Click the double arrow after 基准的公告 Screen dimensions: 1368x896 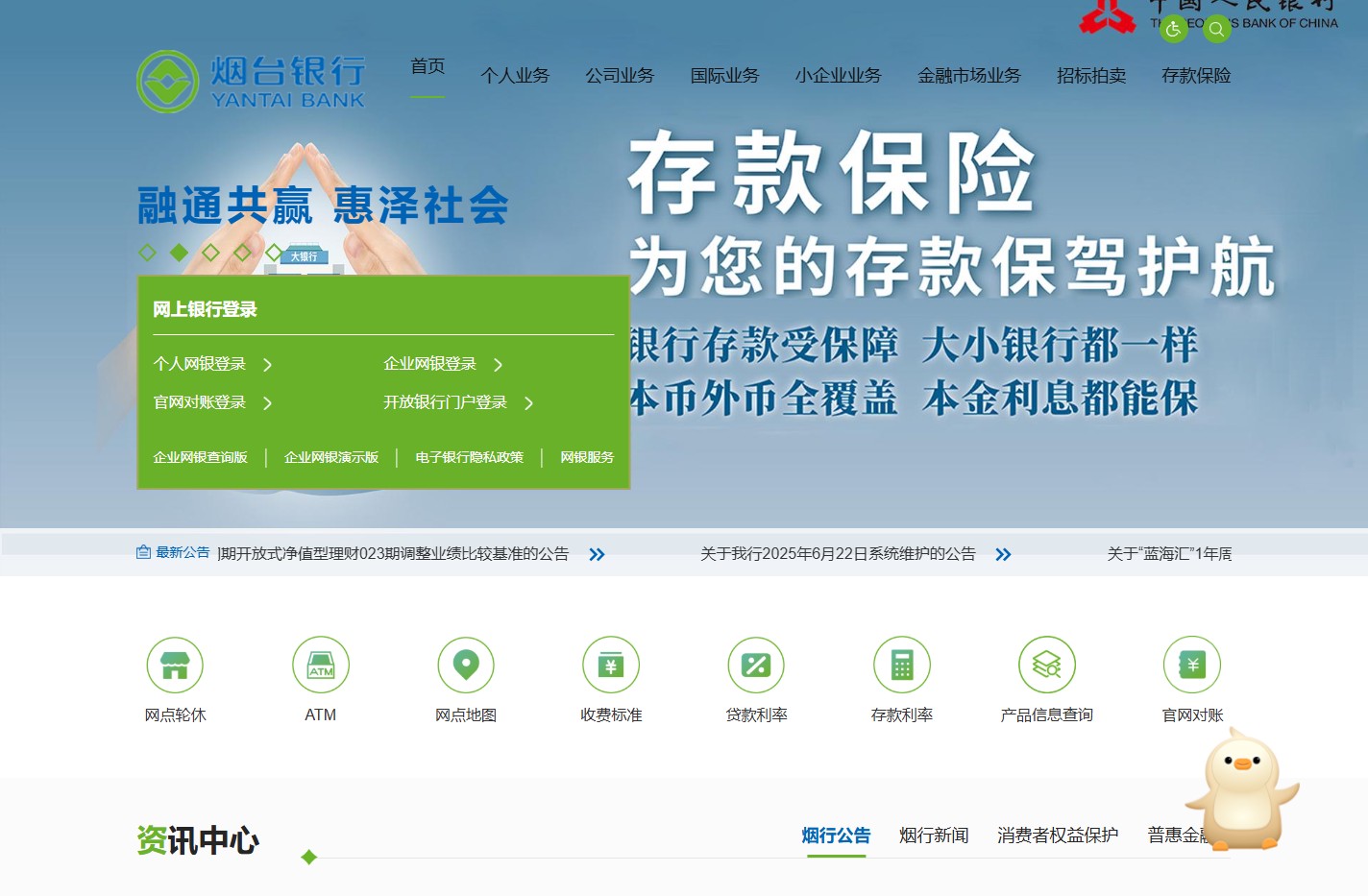tap(597, 554)
